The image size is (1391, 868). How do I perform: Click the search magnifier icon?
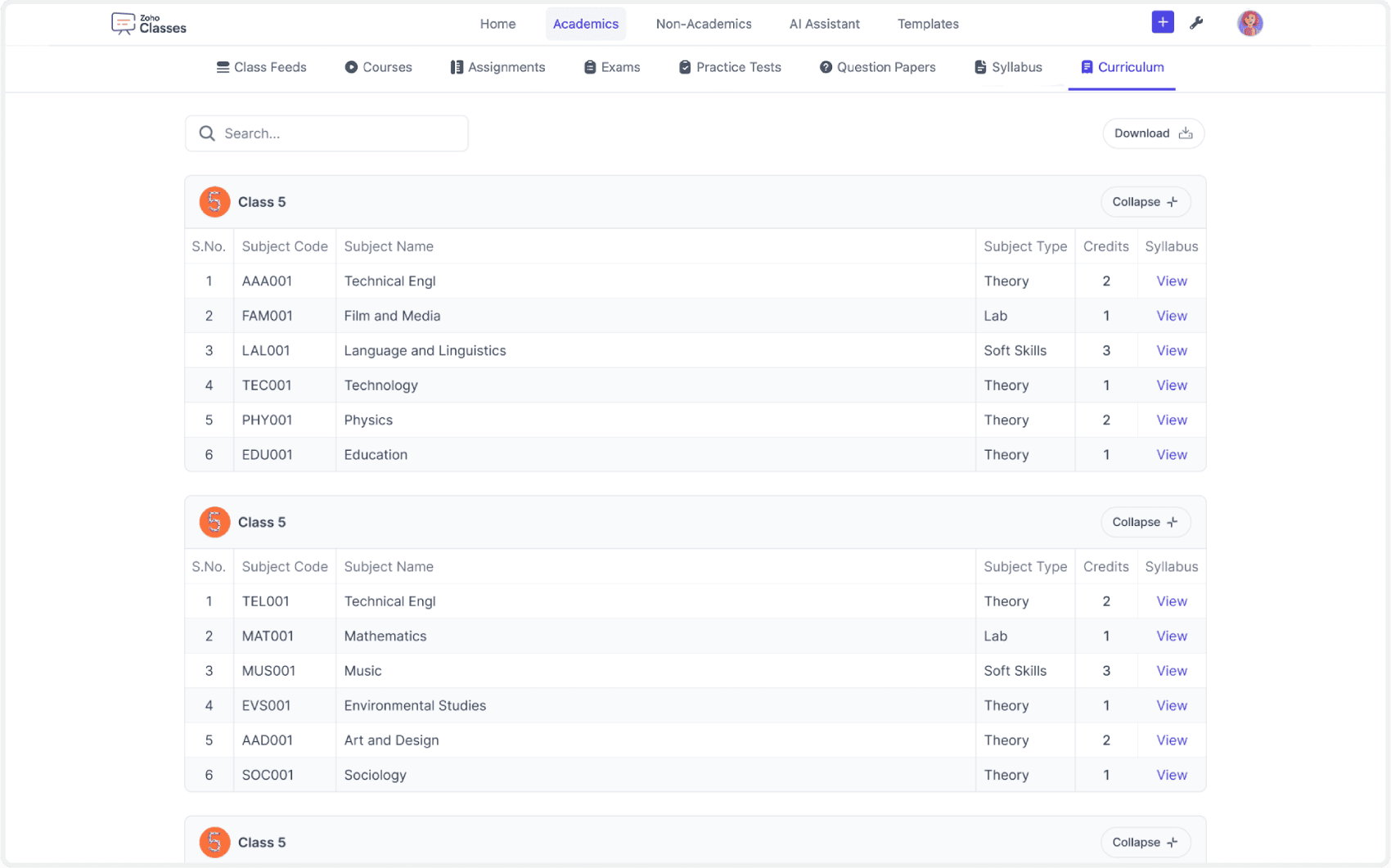tap(207, 133)
